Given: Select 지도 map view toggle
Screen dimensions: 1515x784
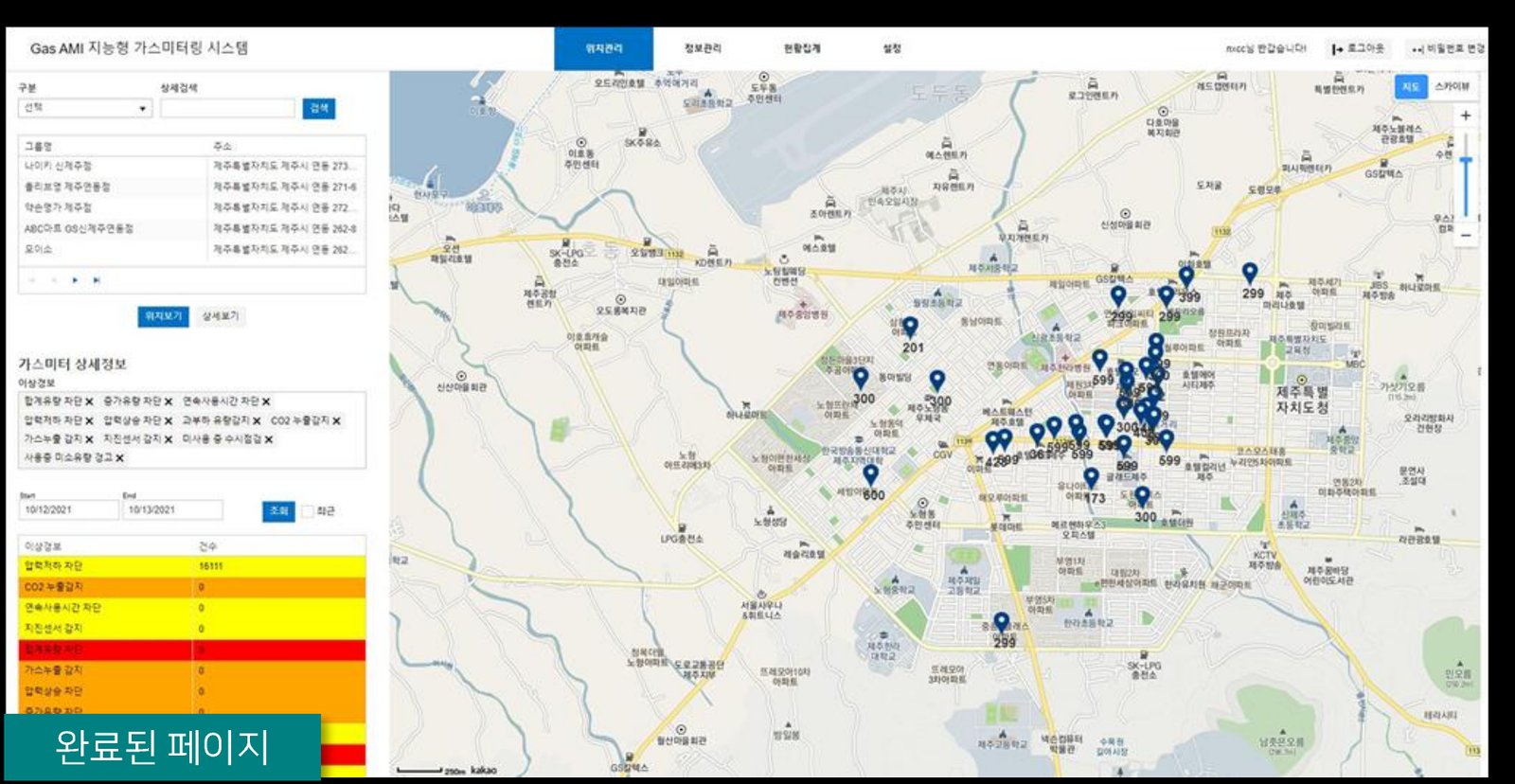Looking at the screenshot, I should click(x=1411, y=86).
